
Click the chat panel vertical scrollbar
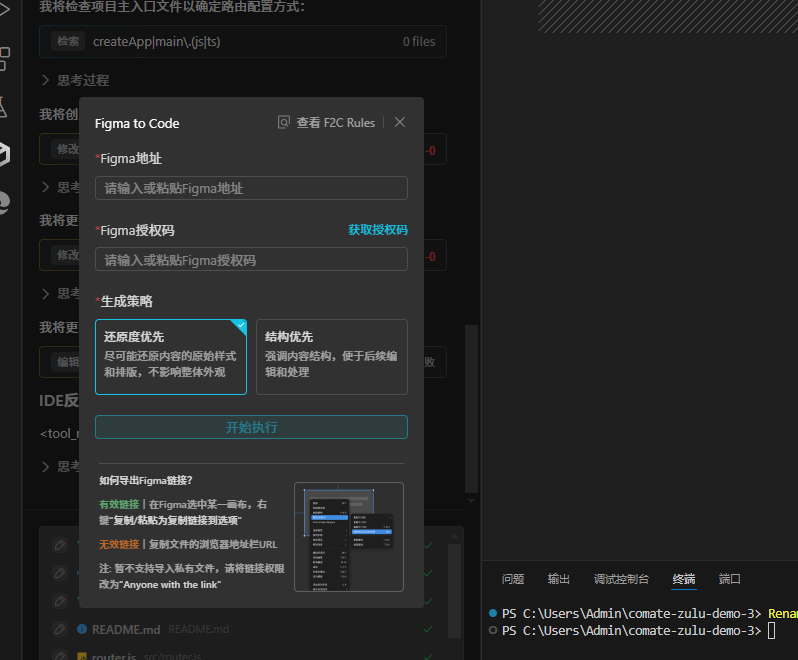471,409
